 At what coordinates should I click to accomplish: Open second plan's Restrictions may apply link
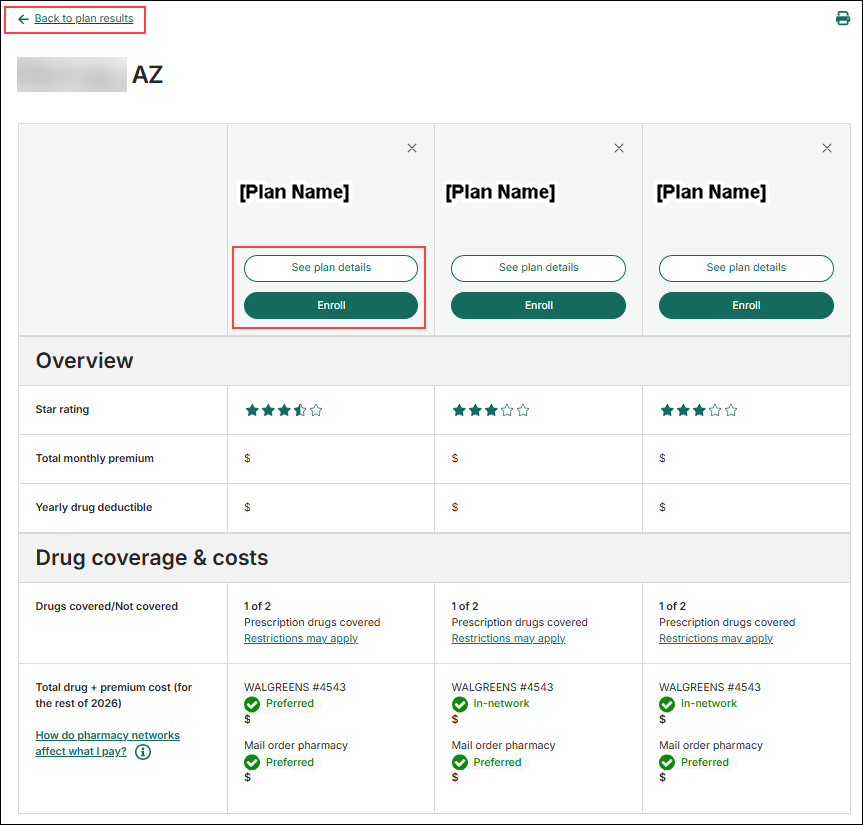click(509, 638)
